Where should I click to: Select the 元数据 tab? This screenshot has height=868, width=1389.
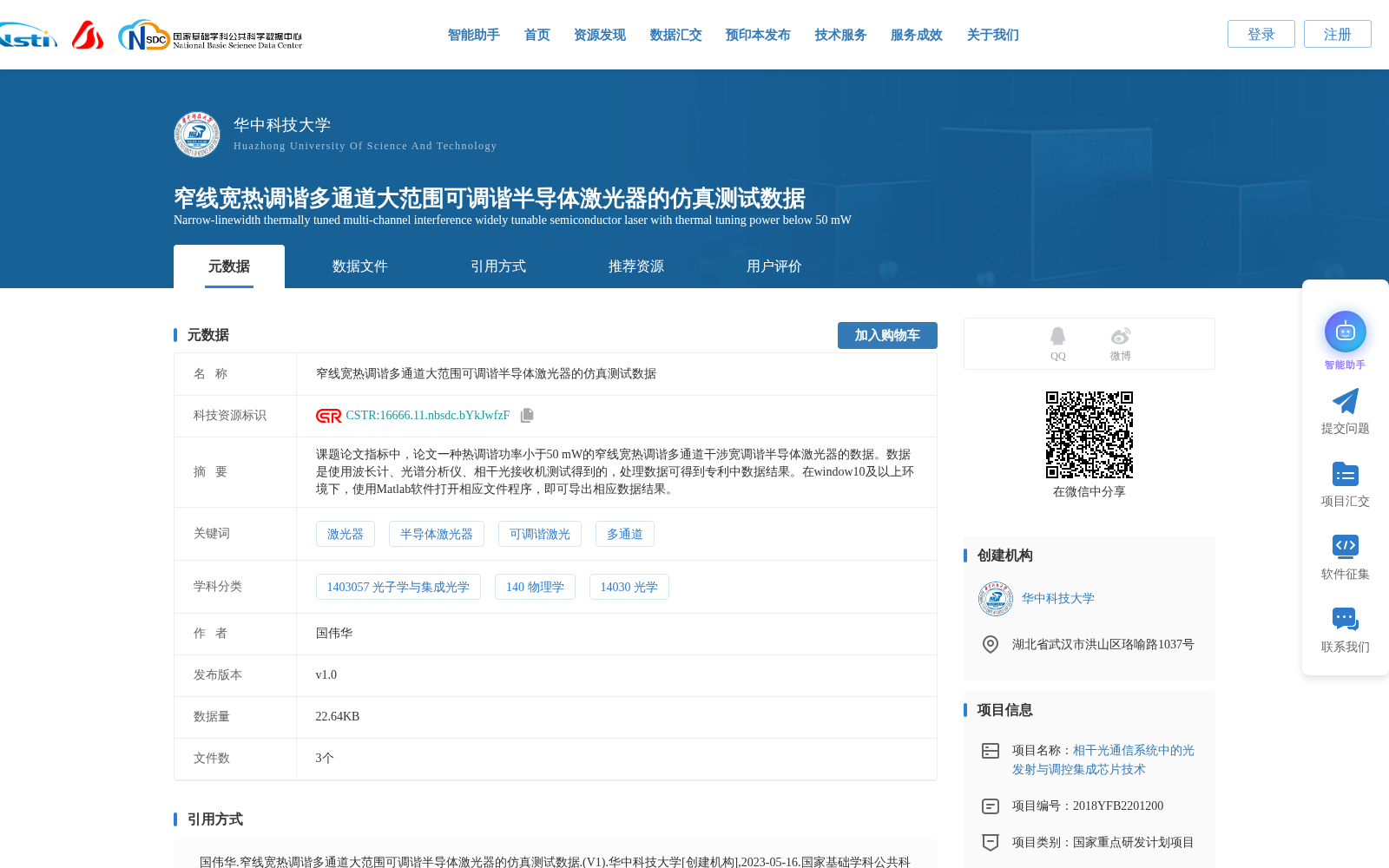coord(229,266)
